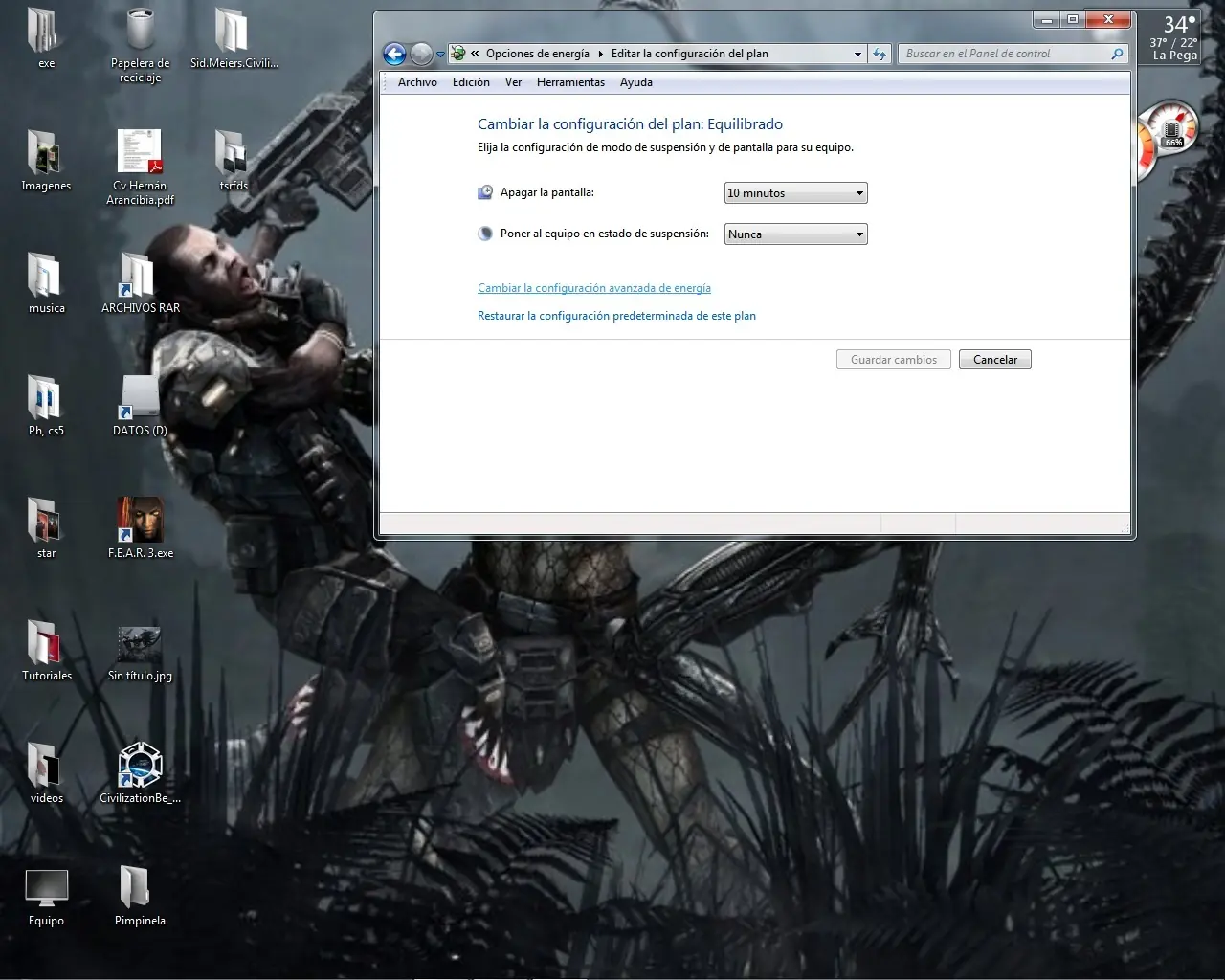
Task: Click Editar la configuración del plan breadcrumb
Action: [x=690, y=54]
